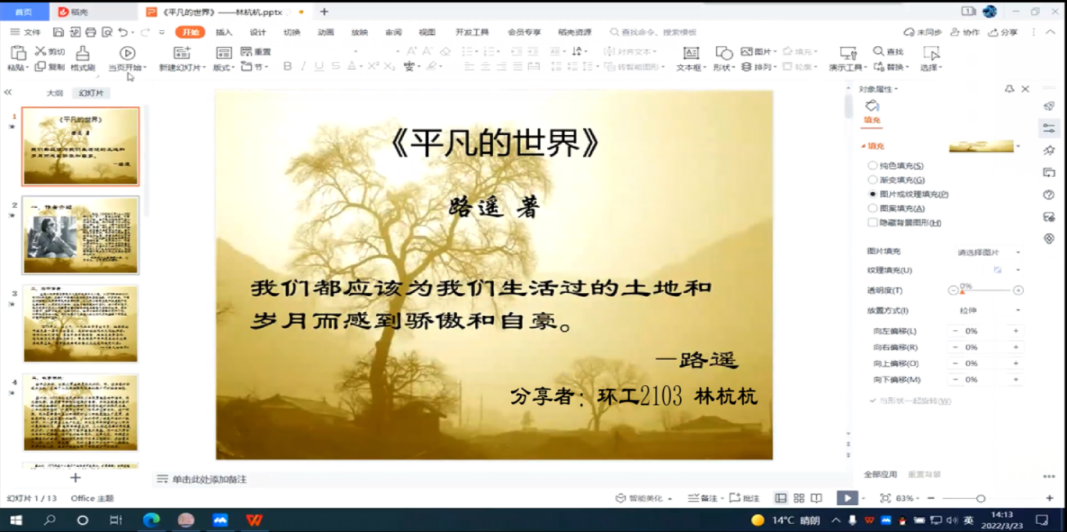Select slide 2 thumbnail in slide panel
Image resolution: width=1067 pixels, height=532 pixels.
point(81,235)
